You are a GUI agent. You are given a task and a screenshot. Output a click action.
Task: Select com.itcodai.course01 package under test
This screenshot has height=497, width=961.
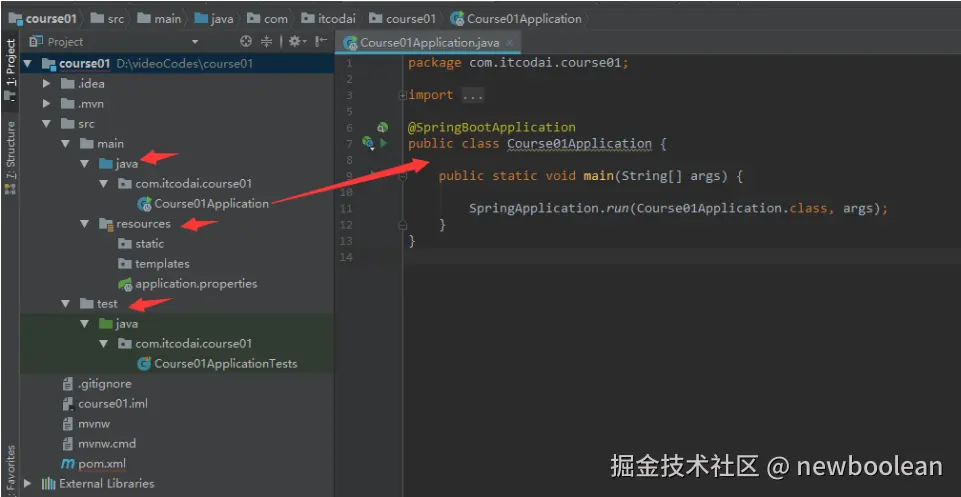coord(194,344)
